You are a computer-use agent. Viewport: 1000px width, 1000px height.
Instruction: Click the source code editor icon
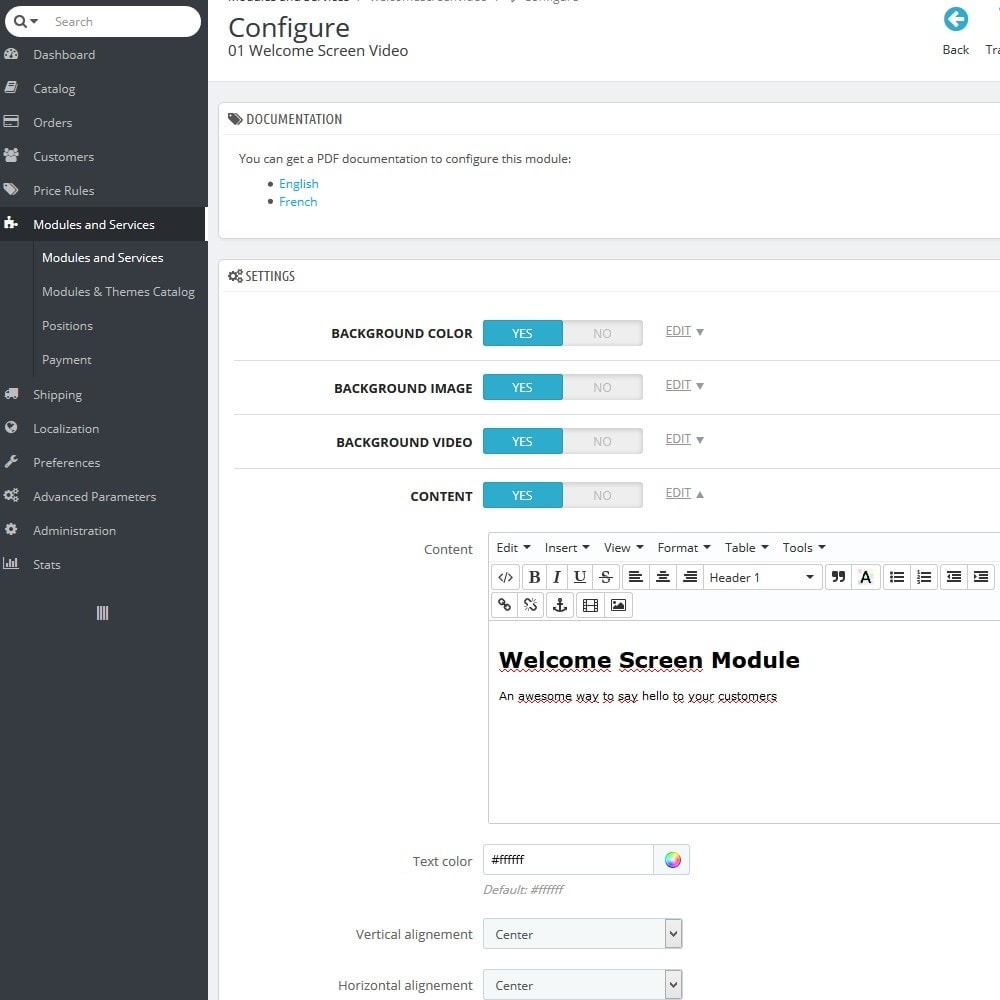(x=505, y=577)
